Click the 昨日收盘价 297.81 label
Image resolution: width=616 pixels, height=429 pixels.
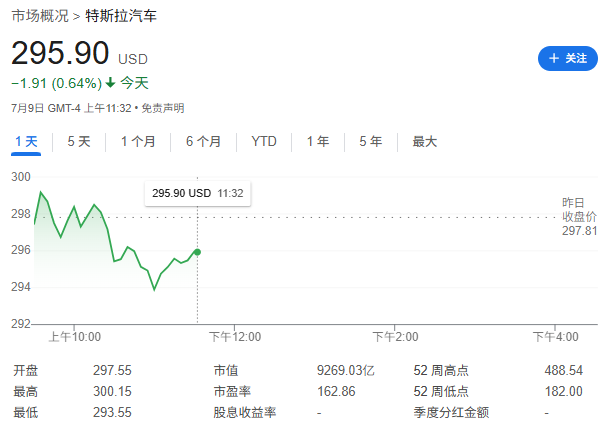pyautogui.click(x=579, y=216)
